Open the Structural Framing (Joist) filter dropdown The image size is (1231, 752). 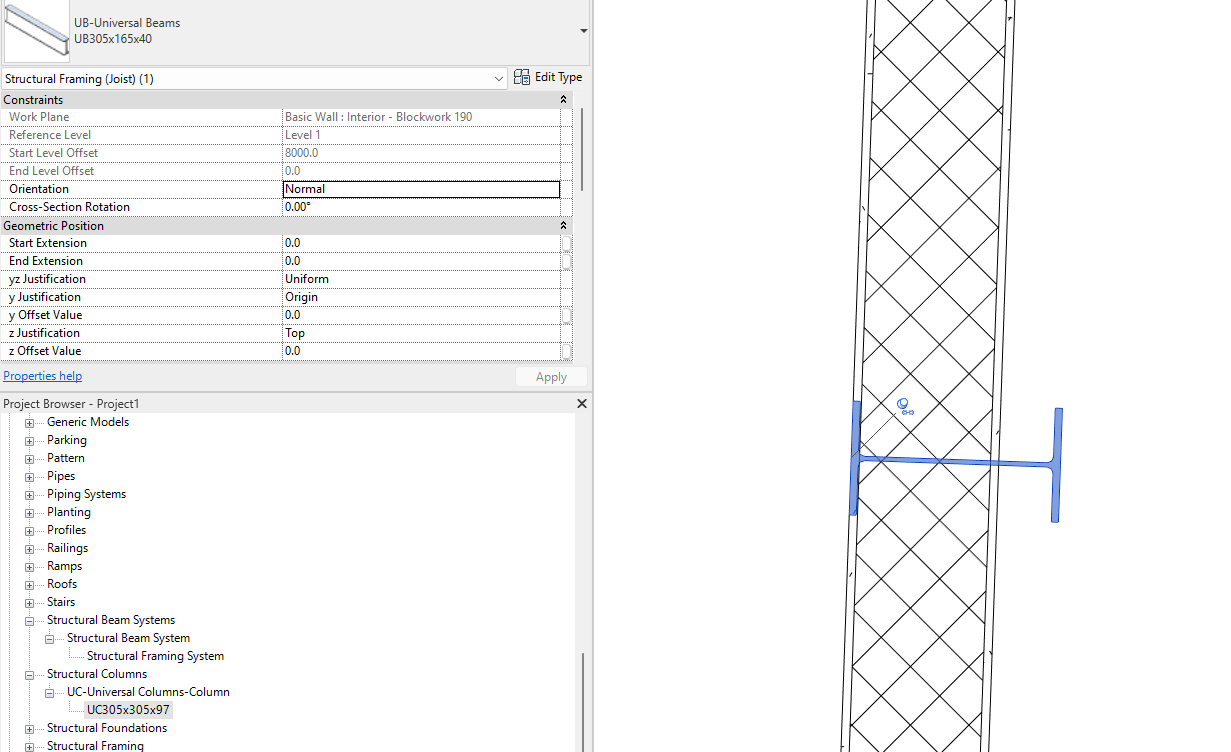click(498, 77)
